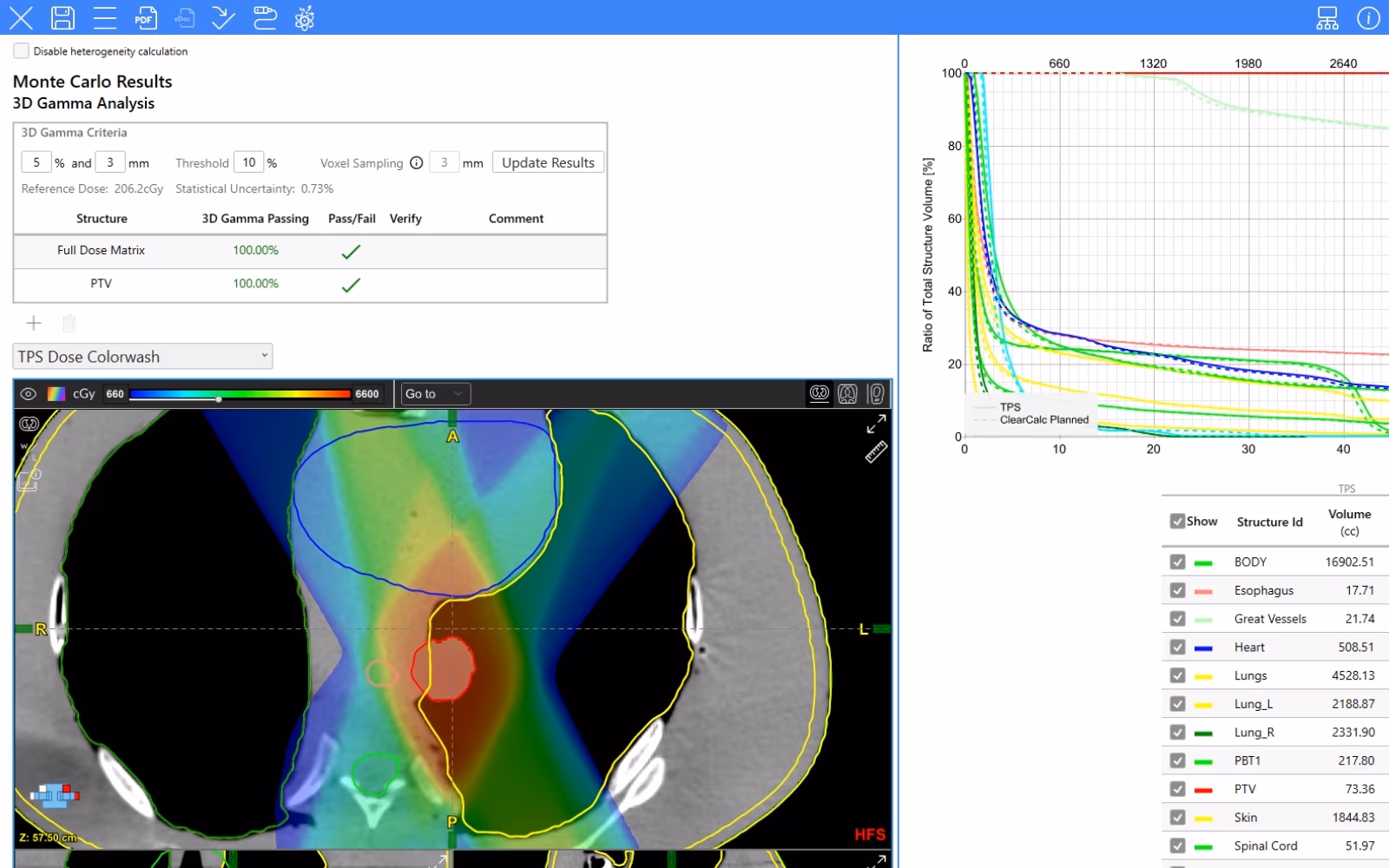Open the TPS Dose Colorwash dropdown
Image resolution: width=1389 pixels, height=868 pixels.
pos(142,357)
